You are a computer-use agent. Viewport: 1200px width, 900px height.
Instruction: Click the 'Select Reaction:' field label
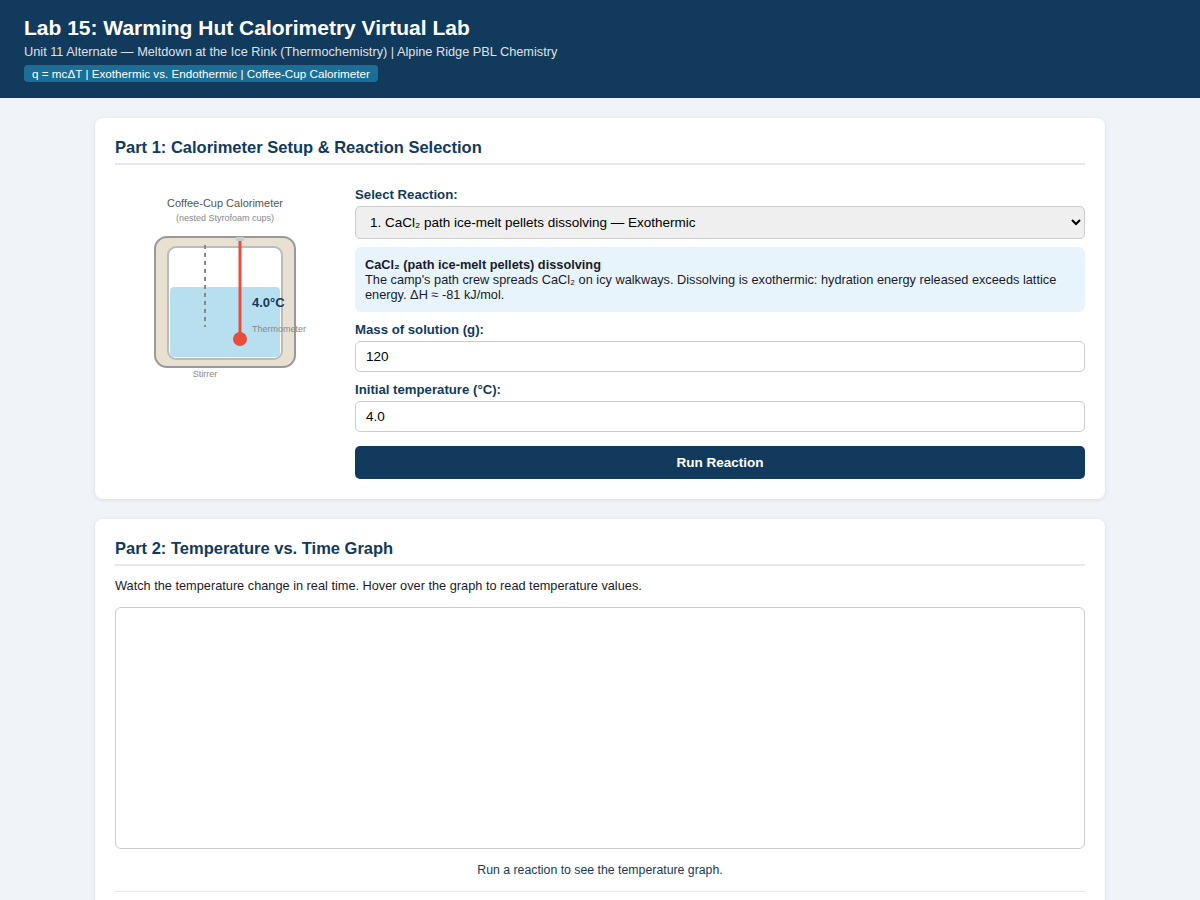coord(406,195)
